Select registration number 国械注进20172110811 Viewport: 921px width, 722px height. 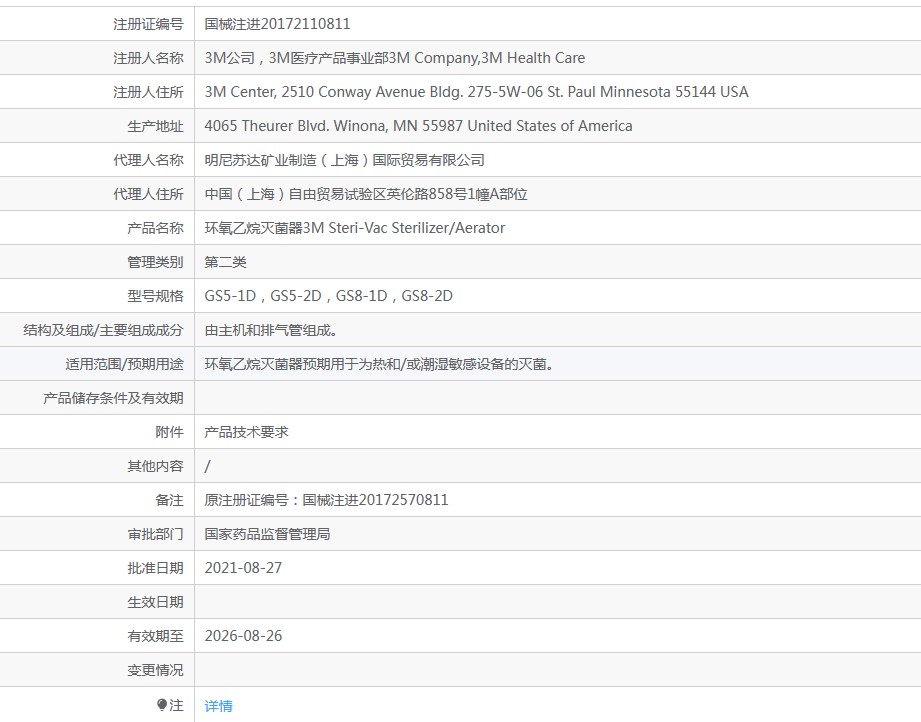[x=277, y=24]
